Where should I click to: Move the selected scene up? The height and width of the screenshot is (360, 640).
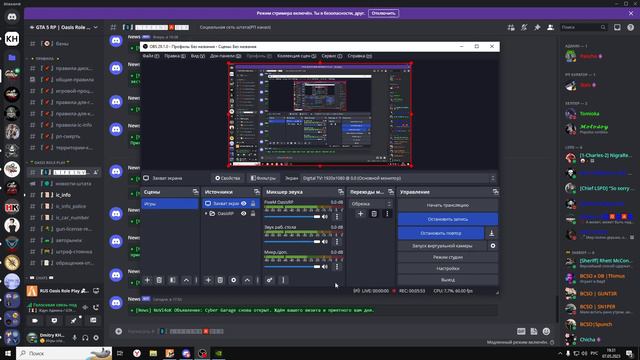pos(186,280)
